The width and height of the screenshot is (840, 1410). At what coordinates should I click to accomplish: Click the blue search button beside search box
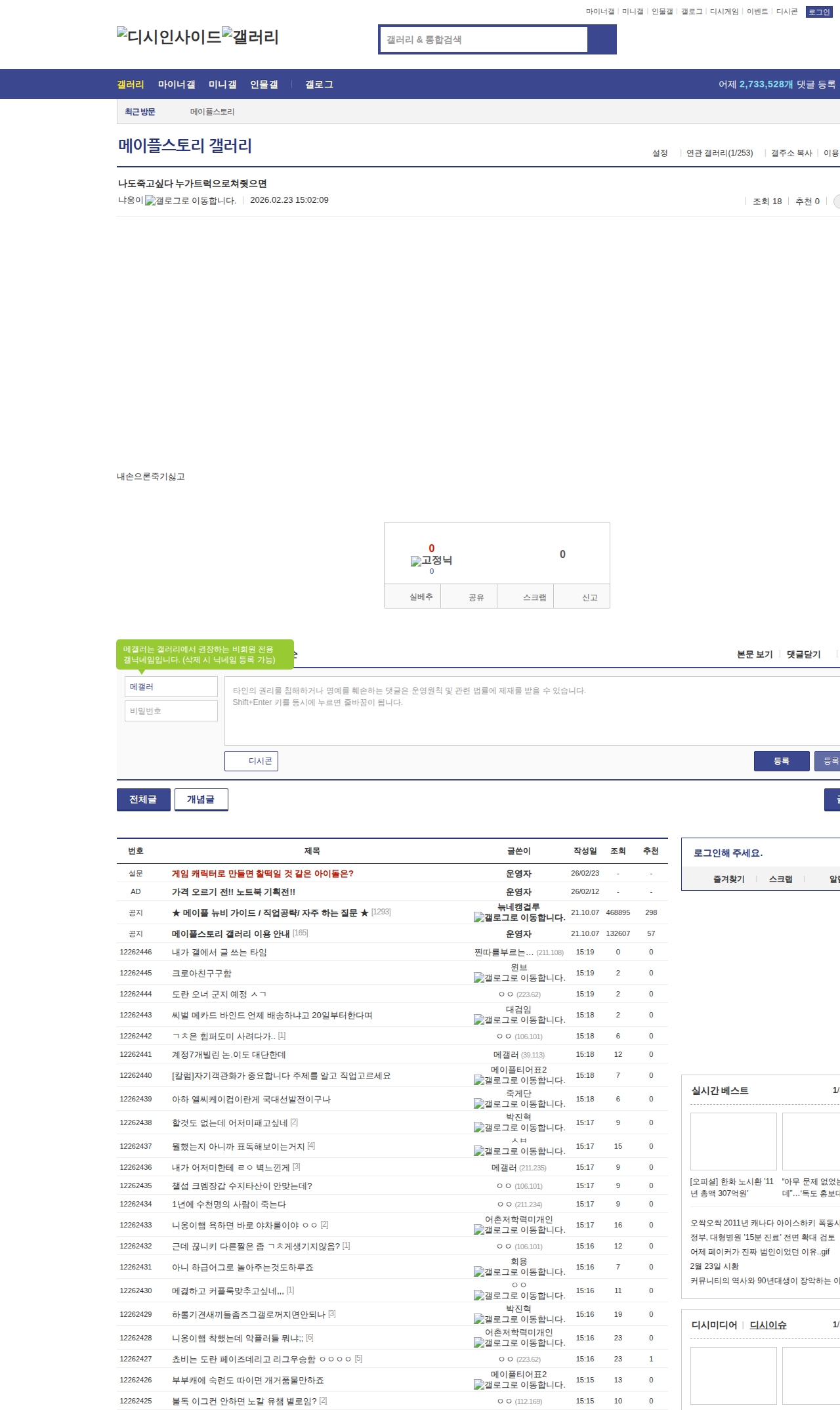(x=602, y=39)
